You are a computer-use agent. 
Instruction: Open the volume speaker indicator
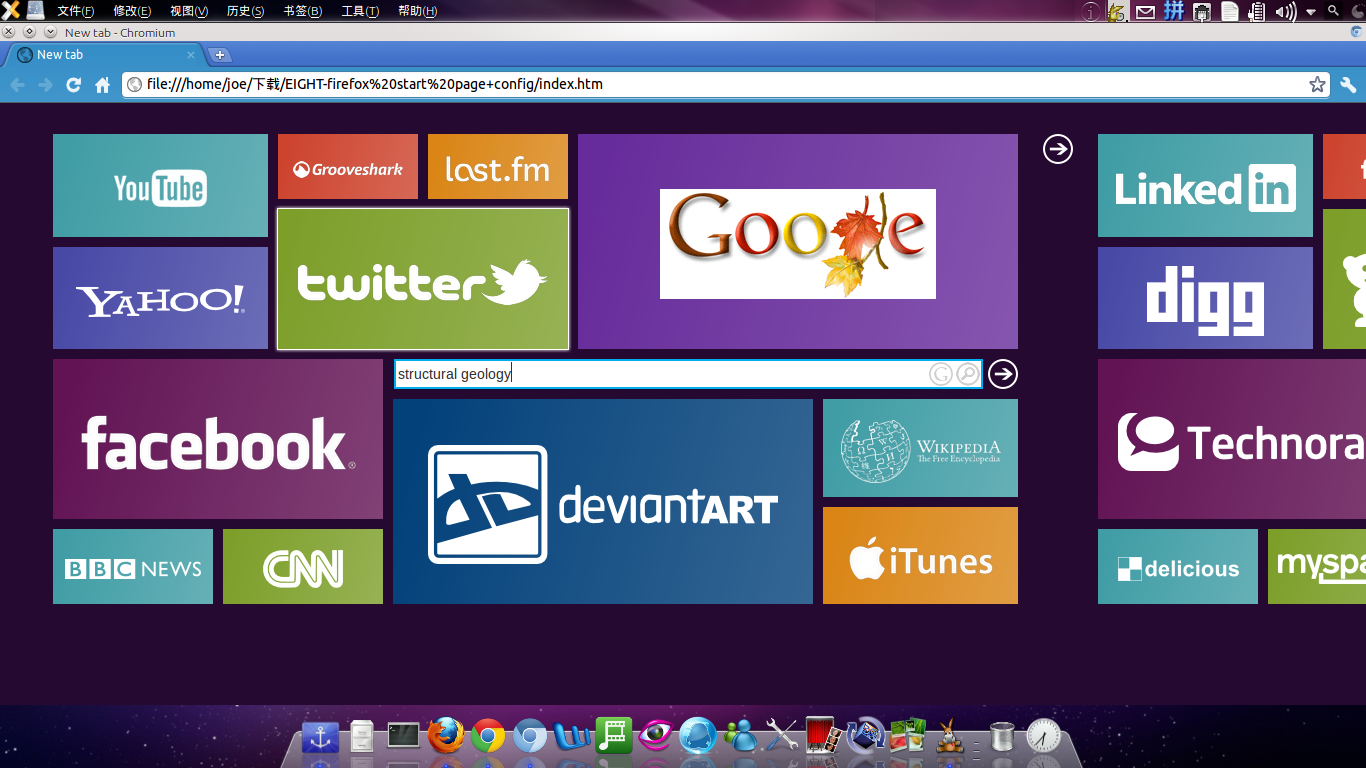[x=1286, y=12]
